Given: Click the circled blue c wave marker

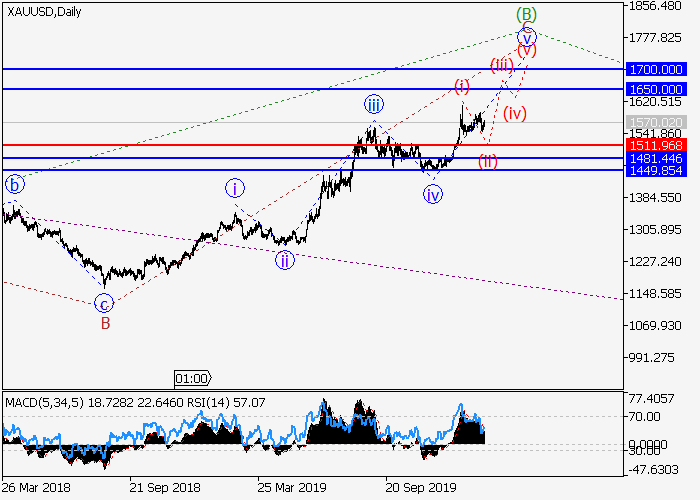Looking at the screenshot, I should tap(103, 303).
